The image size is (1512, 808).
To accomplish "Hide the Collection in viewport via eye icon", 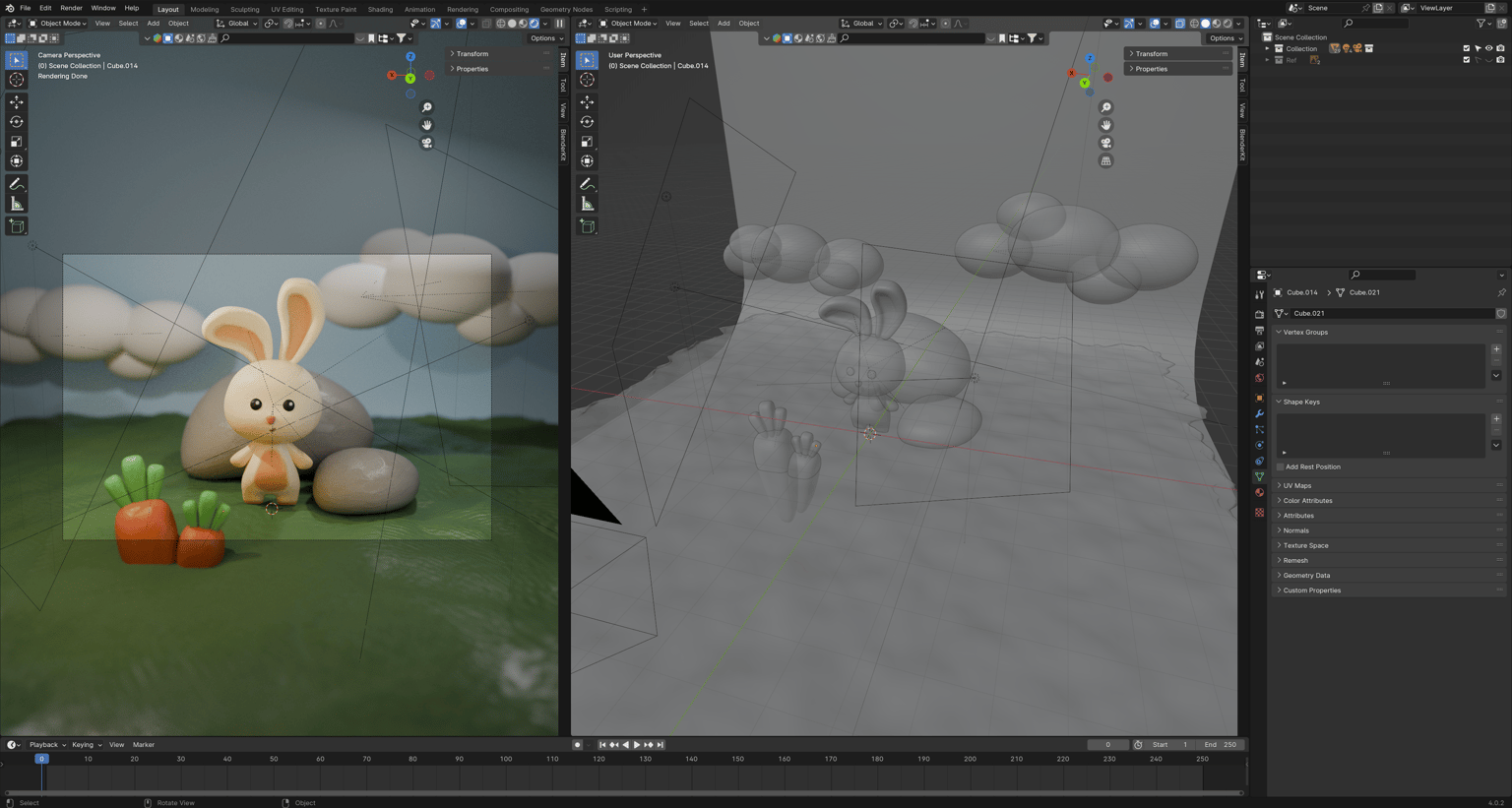I will point(1489,48).
